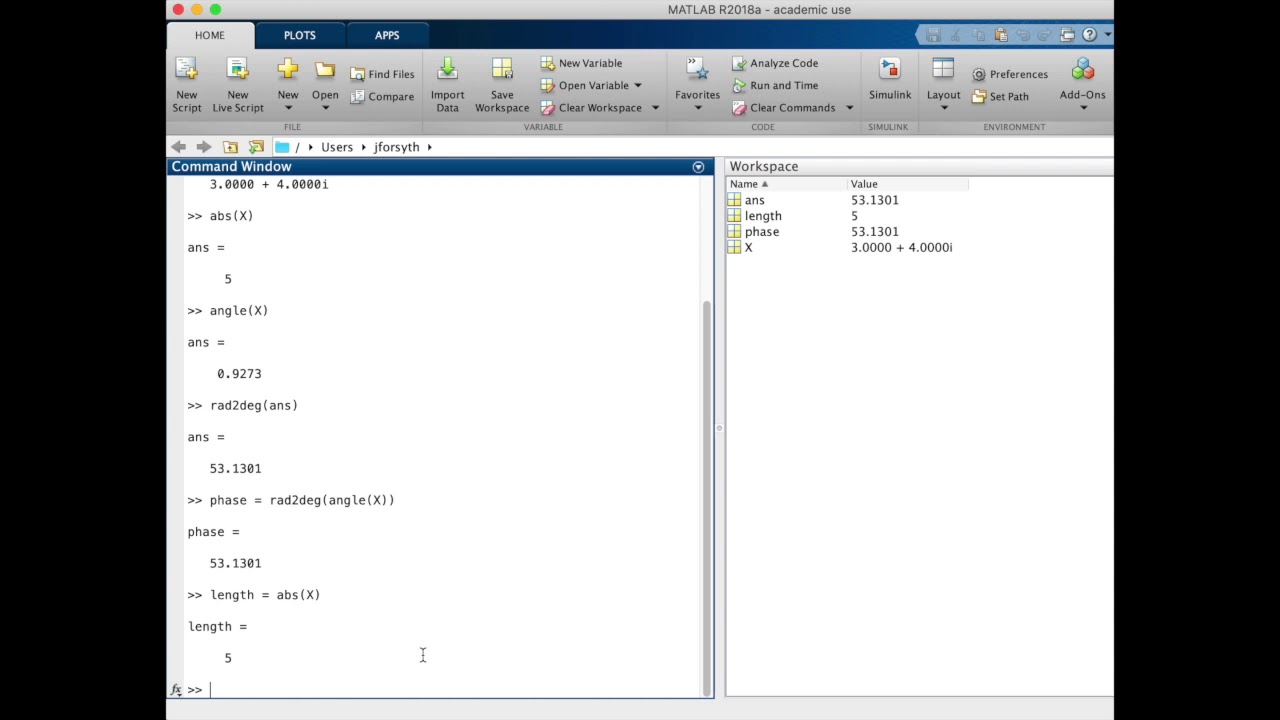
Task: Click Analyze Code
Action: pos(775,63)
